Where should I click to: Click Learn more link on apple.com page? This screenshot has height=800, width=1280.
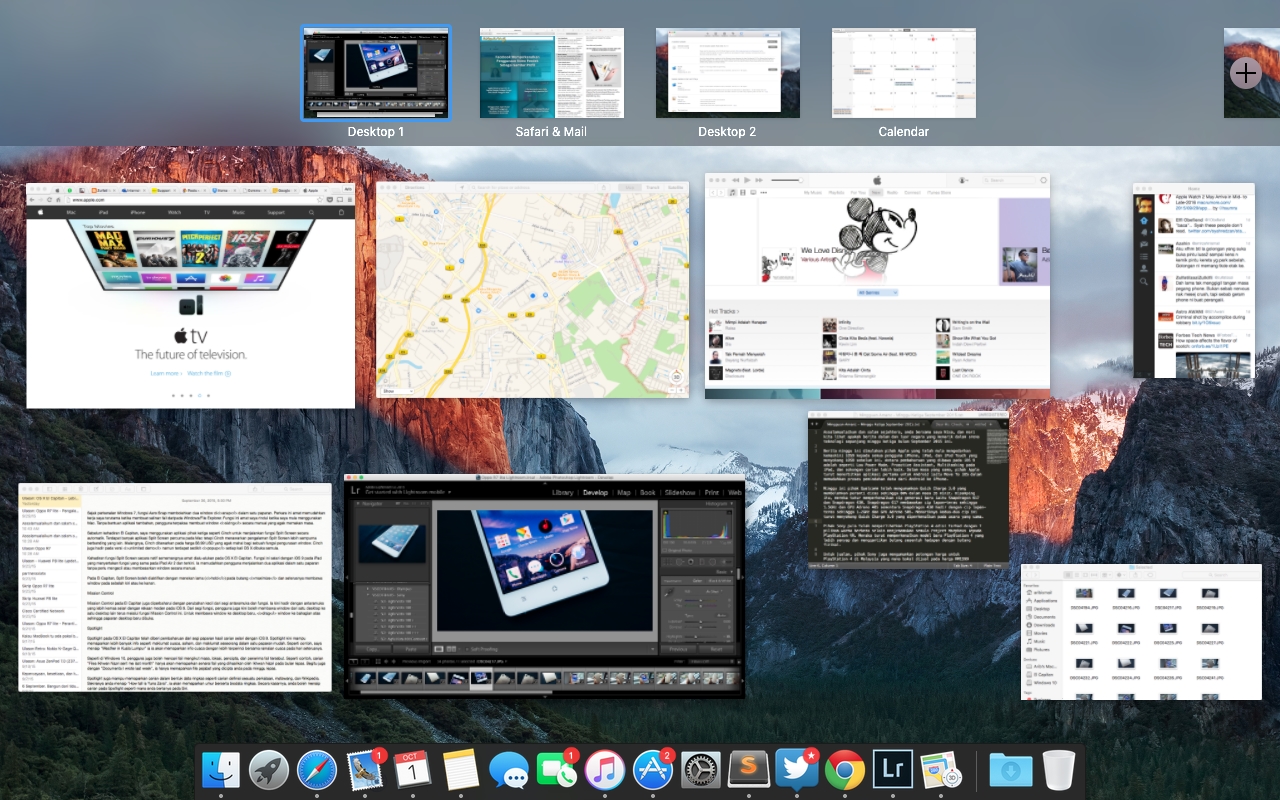[x=166, y=373]
